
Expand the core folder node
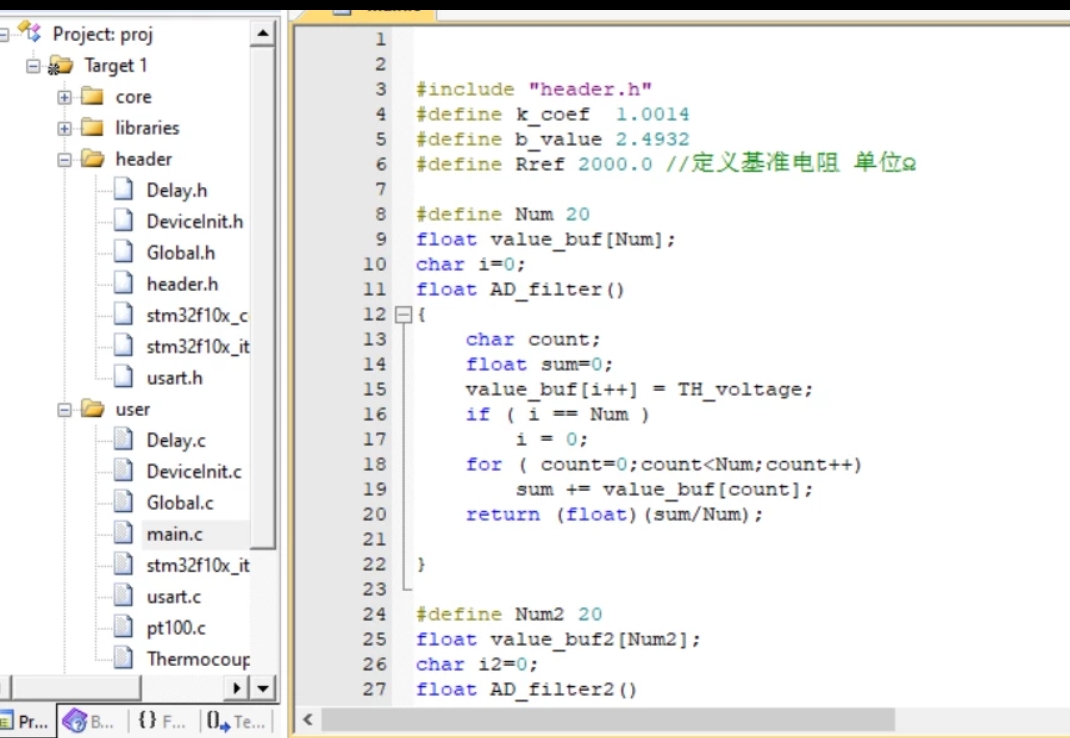coord(64,98)
